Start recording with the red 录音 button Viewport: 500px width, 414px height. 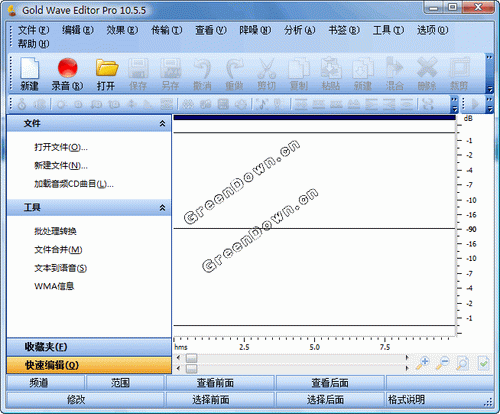click(67, 74)
